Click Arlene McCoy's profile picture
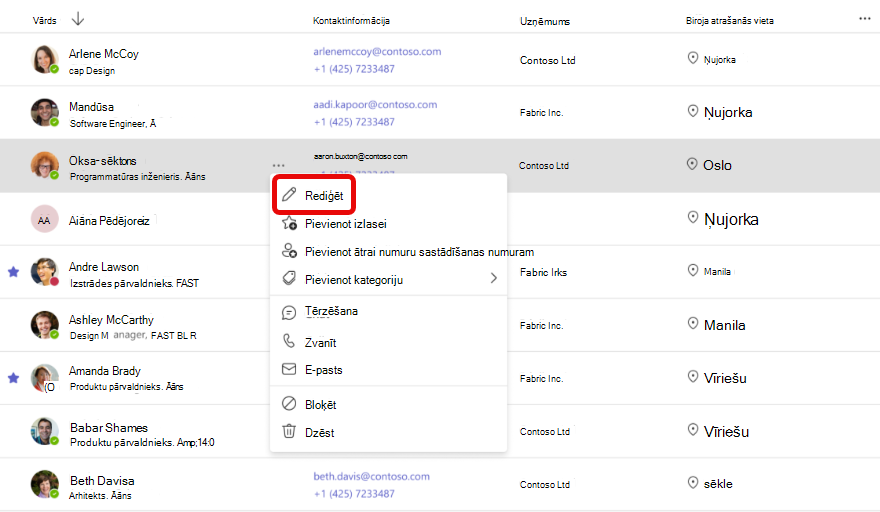This screenshot has height=512, width=880. click(x=44, y=59)
